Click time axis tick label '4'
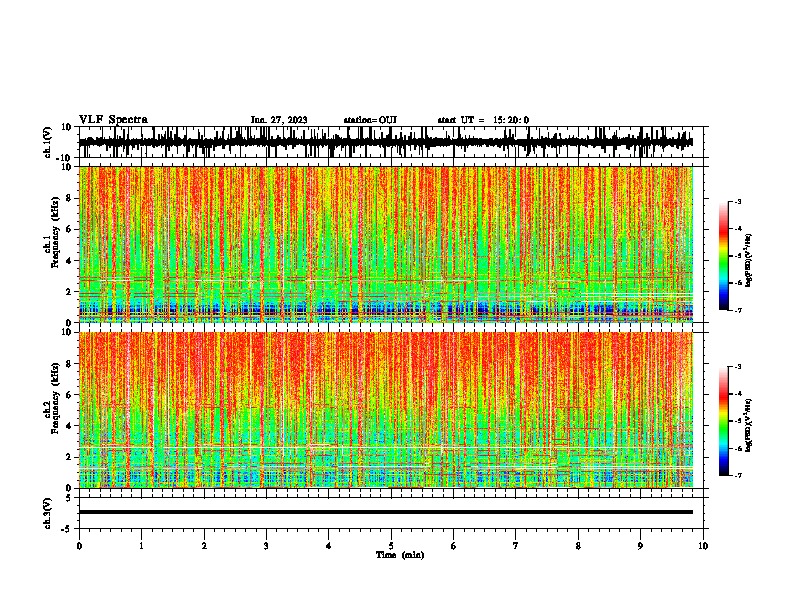Viewport: 792px width, 612px height. 329,546
